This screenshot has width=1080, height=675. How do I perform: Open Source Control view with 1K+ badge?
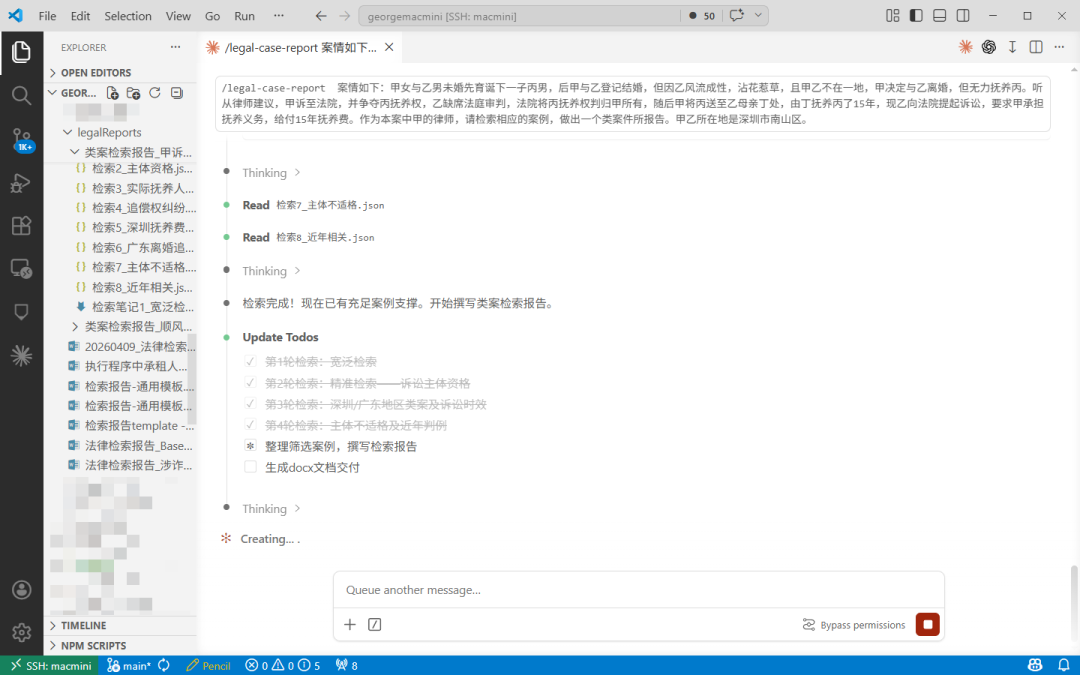(x=21, y=139)
